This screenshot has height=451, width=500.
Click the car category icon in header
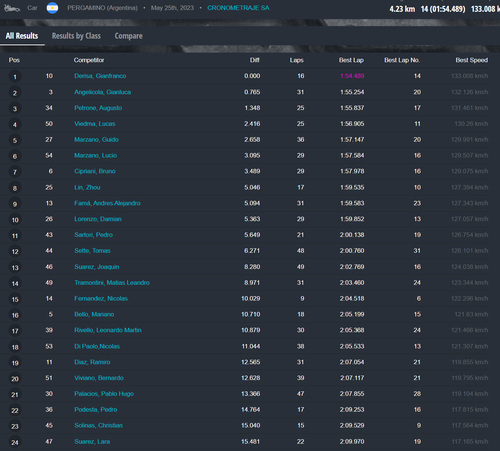[12, 8]
